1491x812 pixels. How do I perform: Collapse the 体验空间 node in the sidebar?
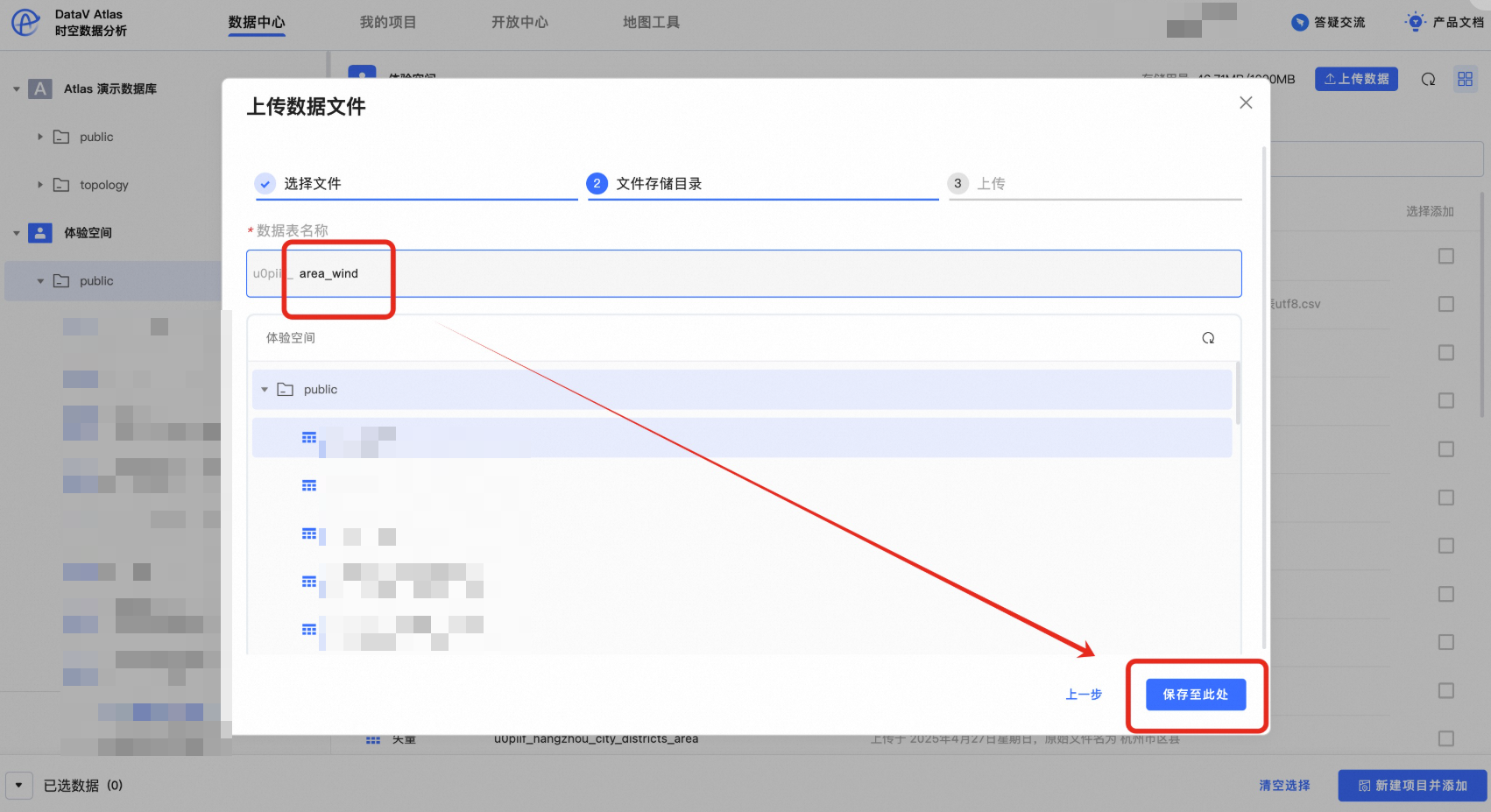17,233
